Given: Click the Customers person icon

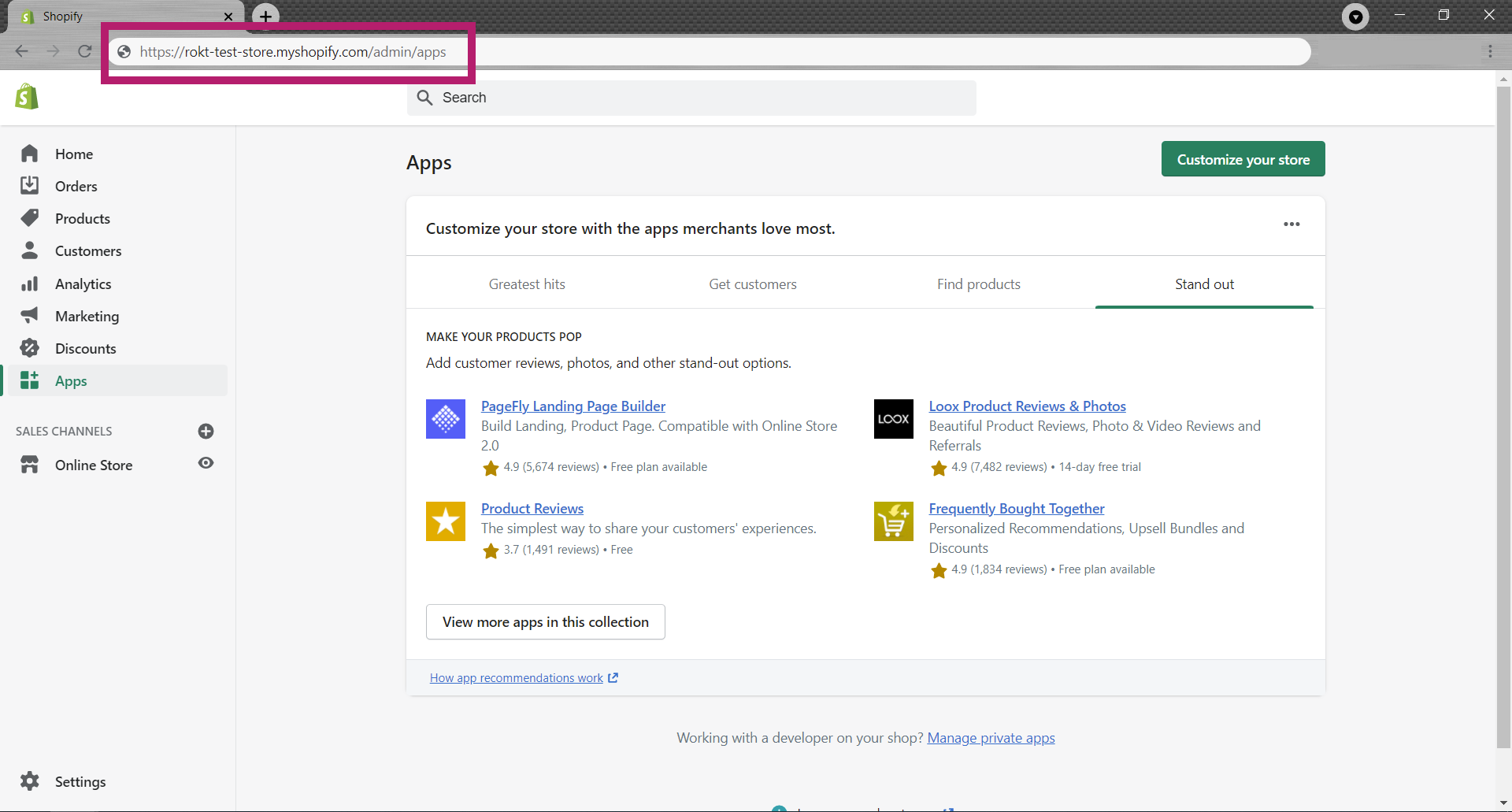Looking at the screenshot, I should click(30, 250).
